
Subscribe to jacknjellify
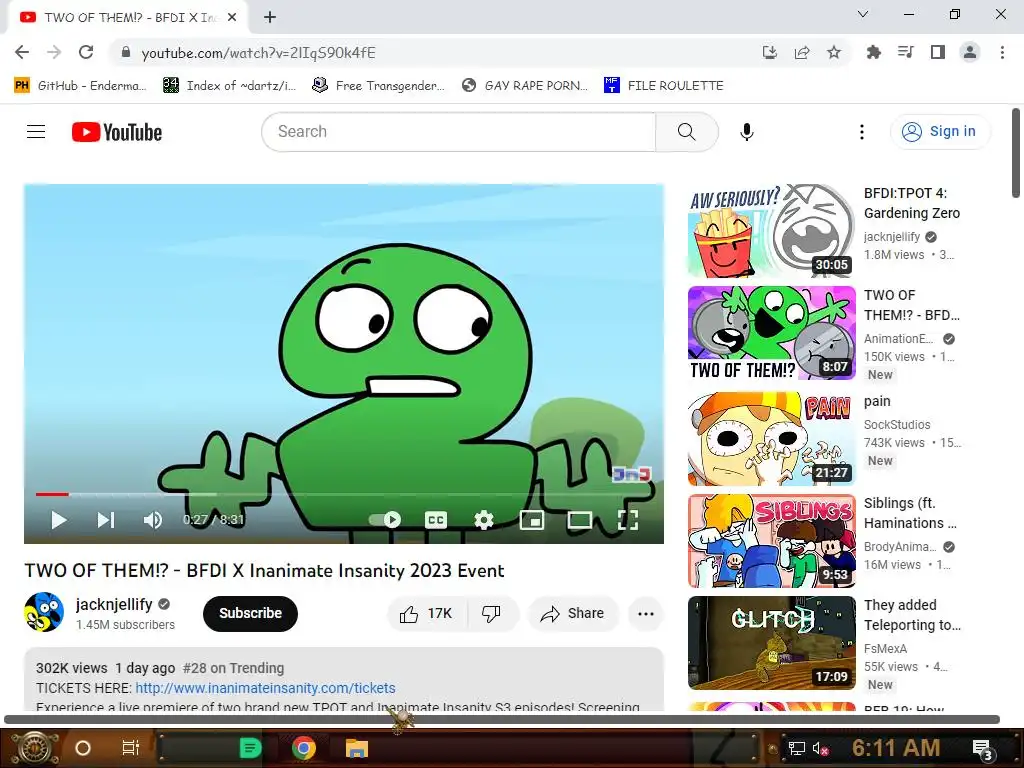coord(250,614)
